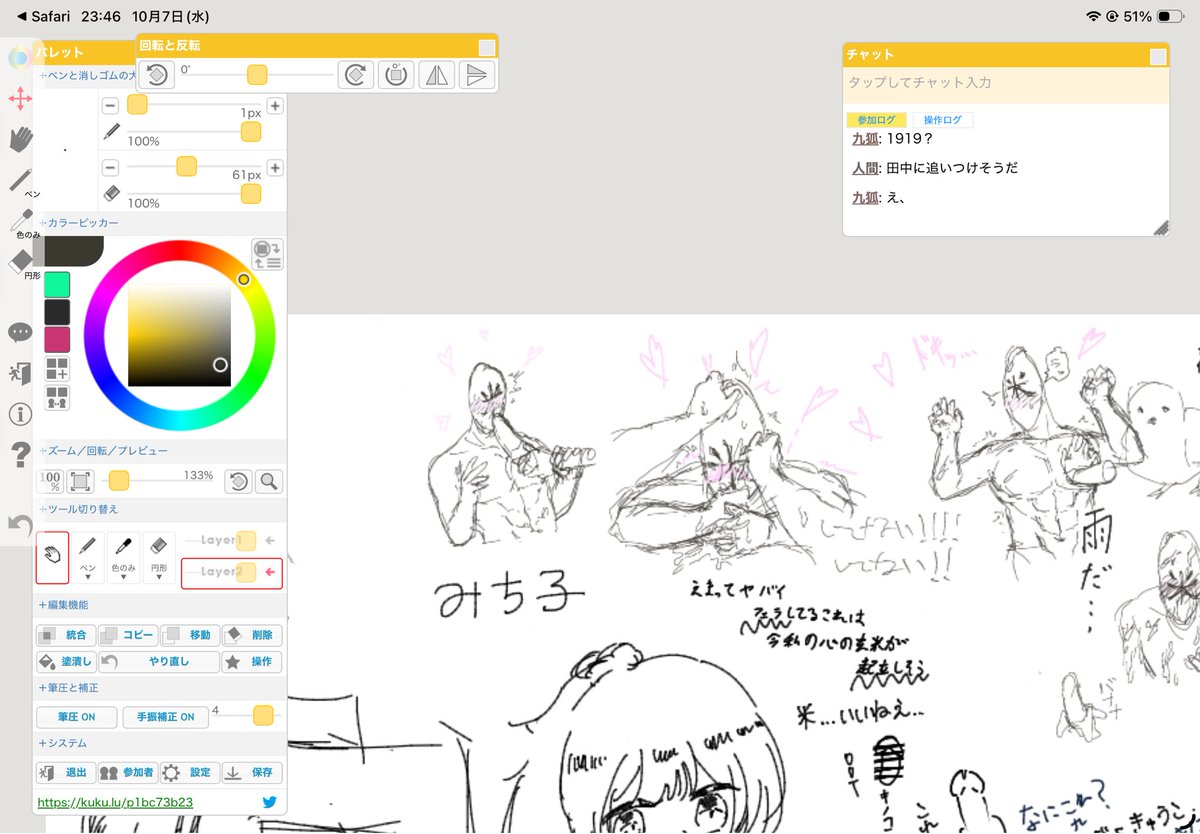The image size is (1200, 834).
Task: Switch to the 参加ログ tab
Action: [x=876, y=120]
